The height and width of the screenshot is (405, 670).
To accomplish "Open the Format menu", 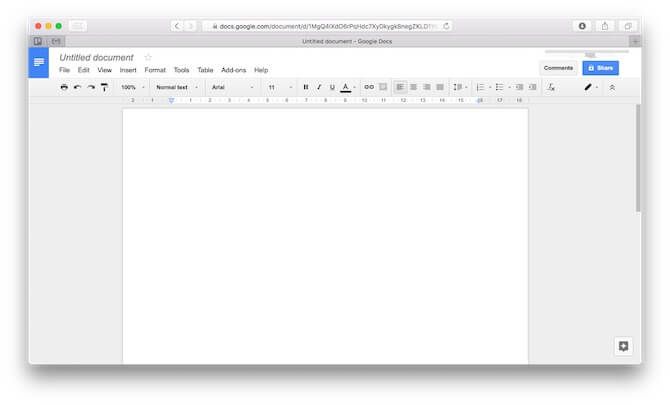I will [155, 70].
